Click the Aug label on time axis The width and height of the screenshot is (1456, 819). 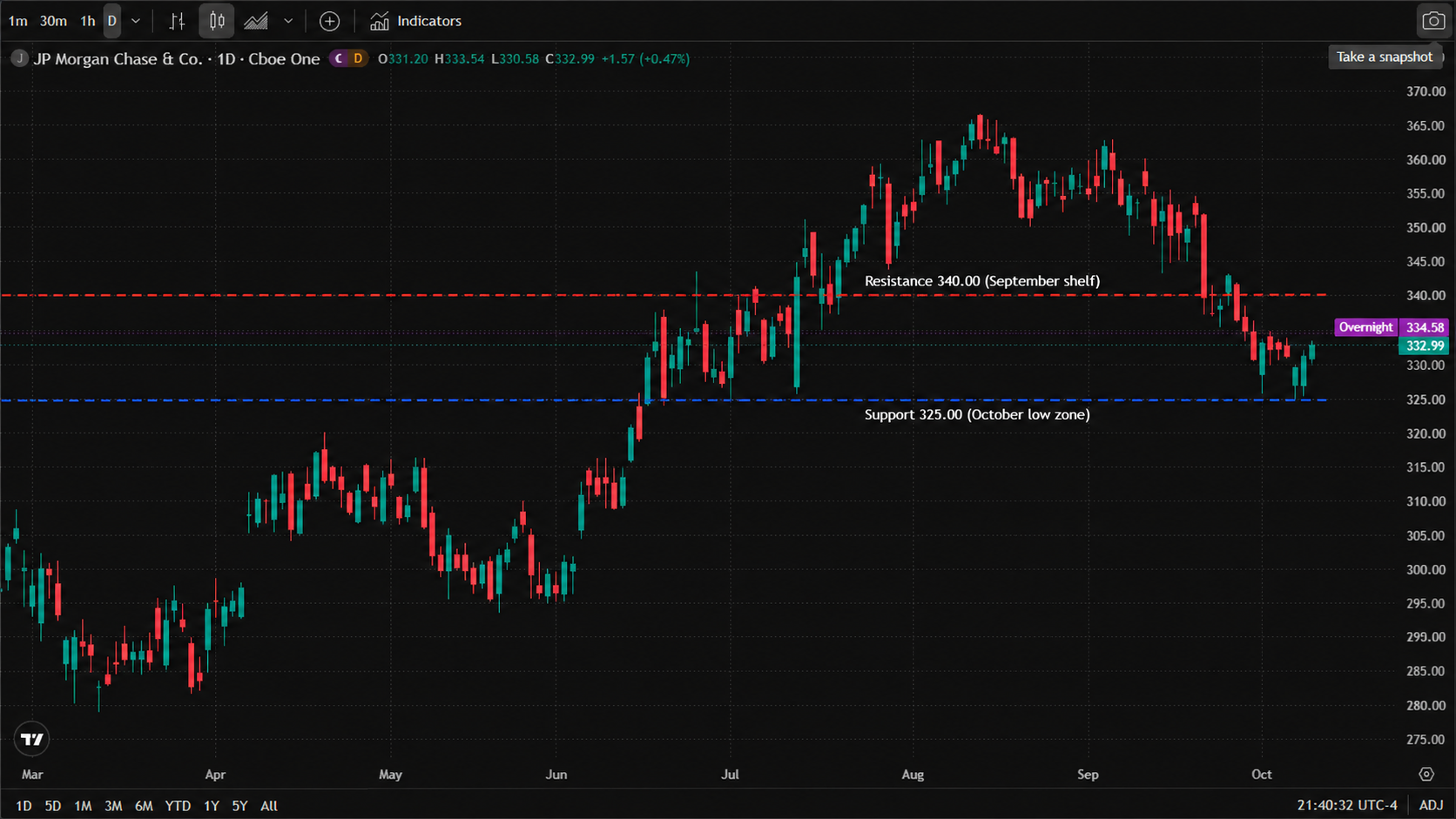(913, 774)
